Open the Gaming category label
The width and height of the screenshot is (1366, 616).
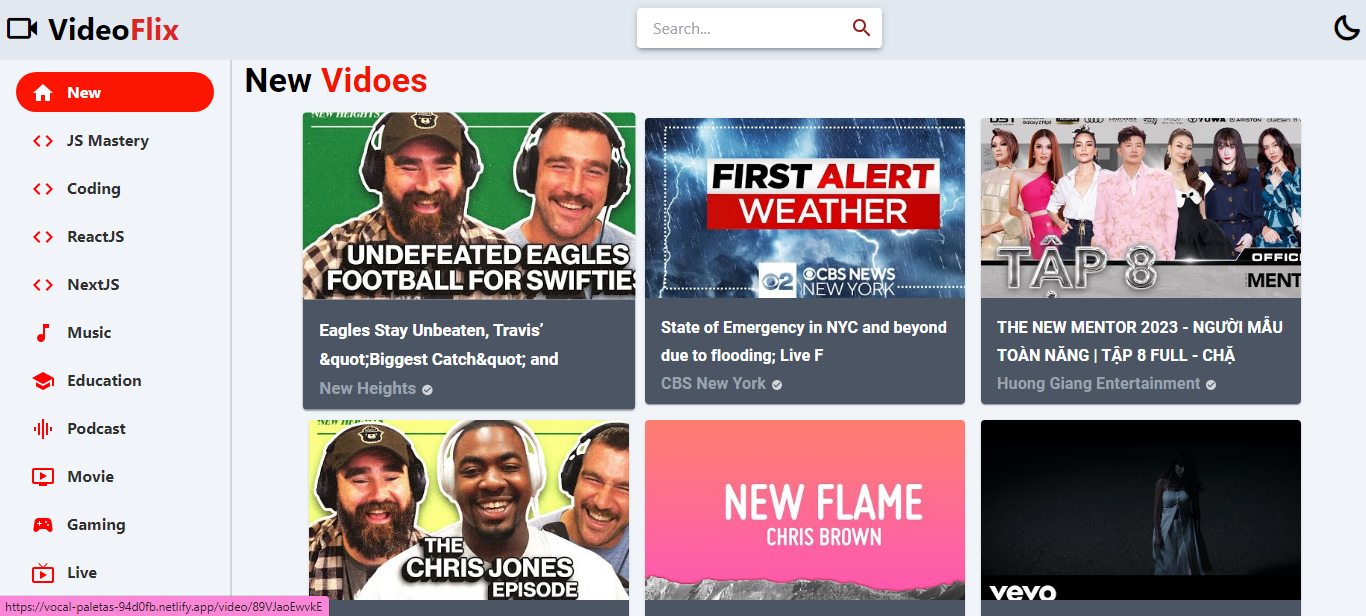pyautogui.click(x=96, y=525)
